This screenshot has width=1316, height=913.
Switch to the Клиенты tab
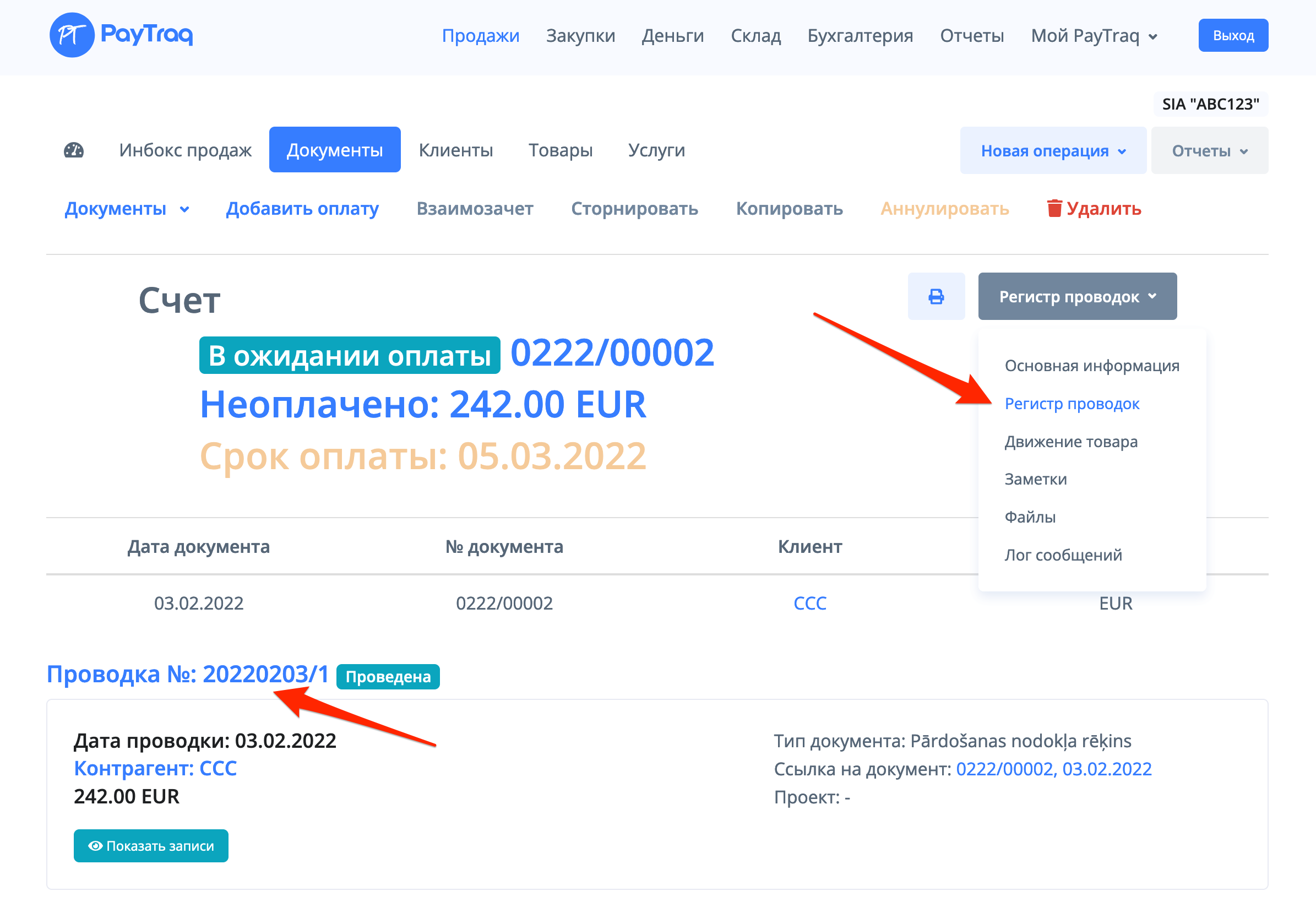pos(455,150)
